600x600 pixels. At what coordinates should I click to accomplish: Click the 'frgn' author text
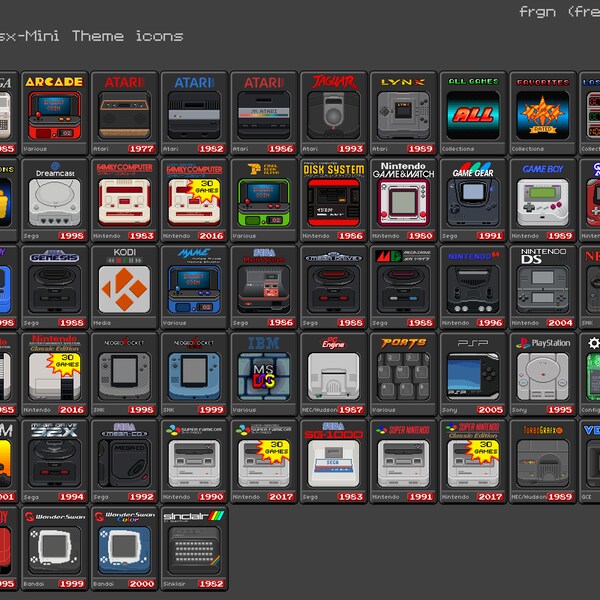click(x=537, y=12)
